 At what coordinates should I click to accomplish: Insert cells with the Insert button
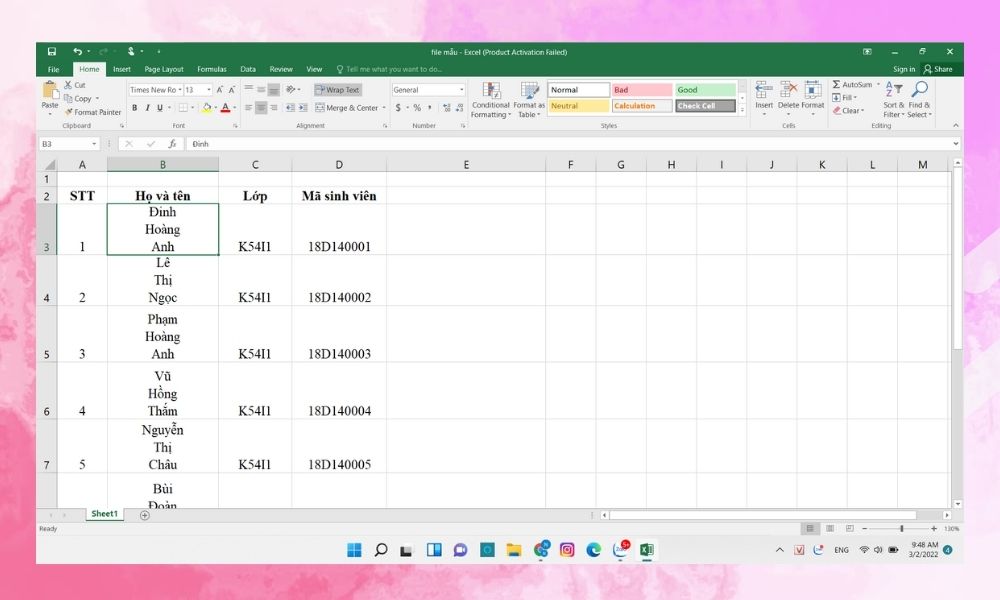(764, 96)
